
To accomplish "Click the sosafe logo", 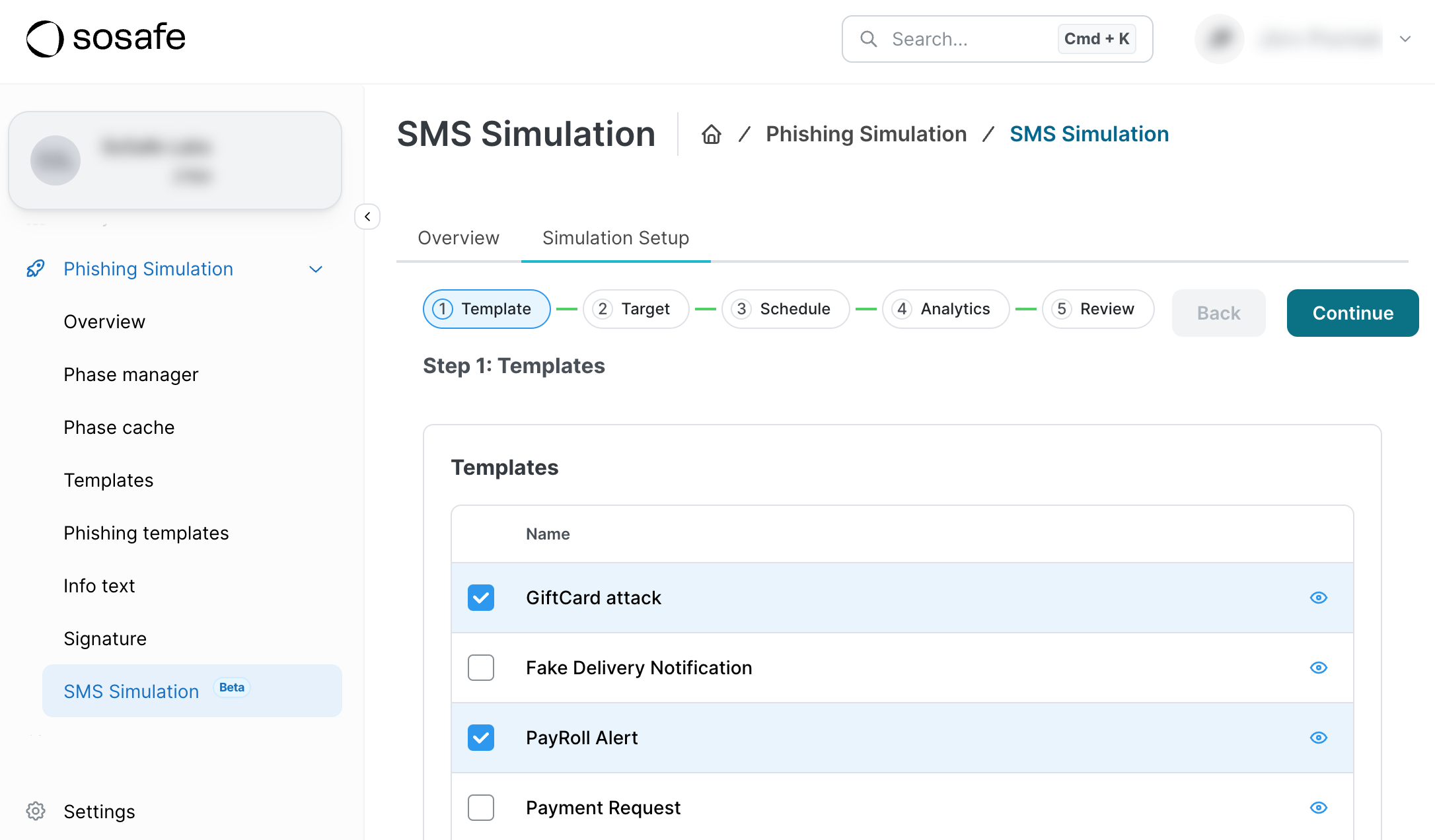I will [x=106, y=38].
